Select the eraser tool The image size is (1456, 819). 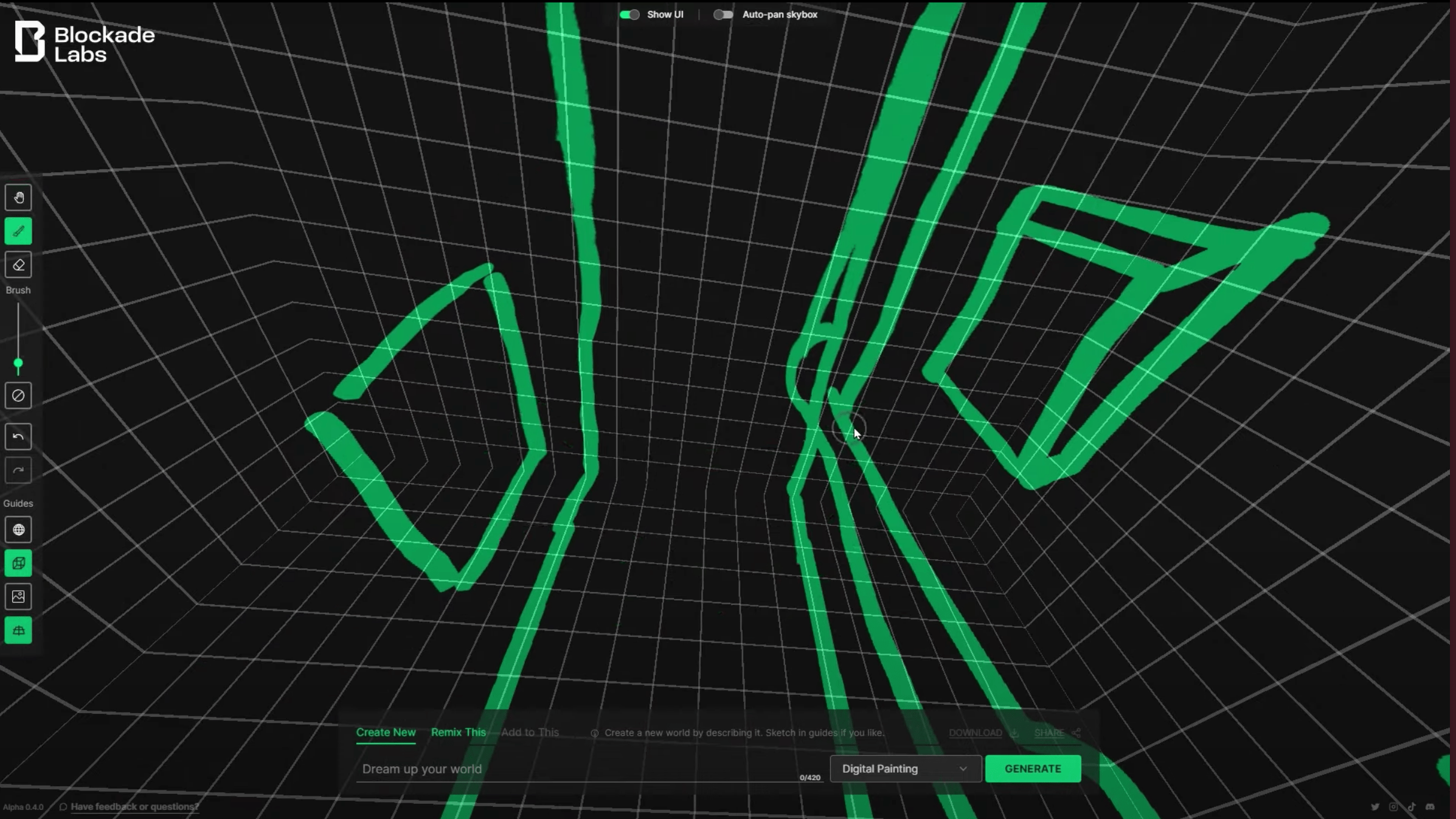pos(18,265)
